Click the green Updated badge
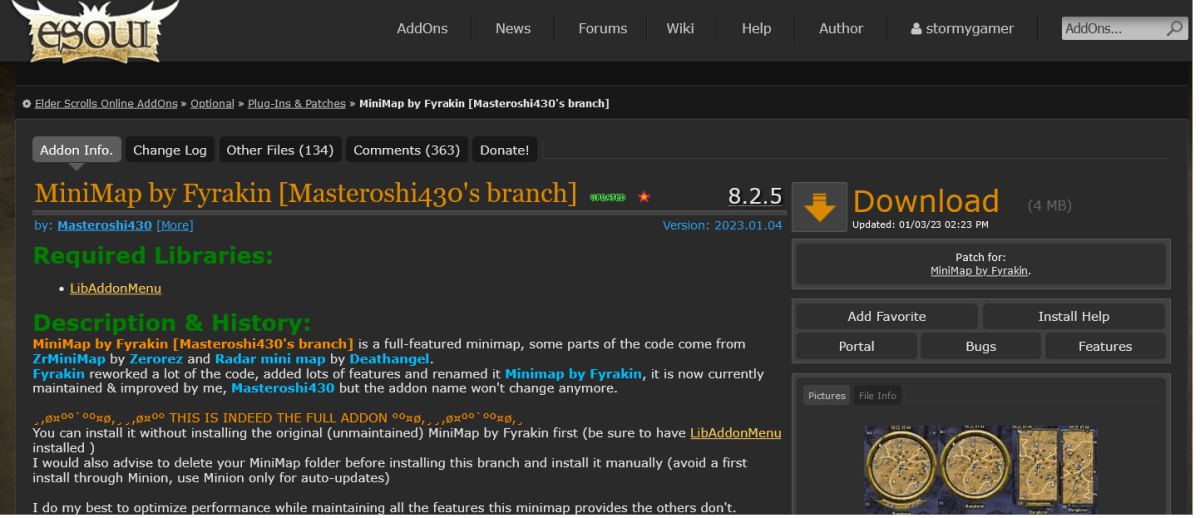The height and width of the screenshot is (518, 1200). coord(607,198)
